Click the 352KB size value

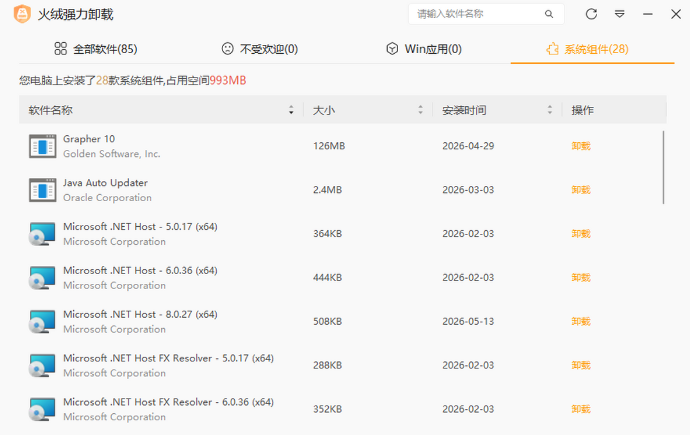point(327,409)
